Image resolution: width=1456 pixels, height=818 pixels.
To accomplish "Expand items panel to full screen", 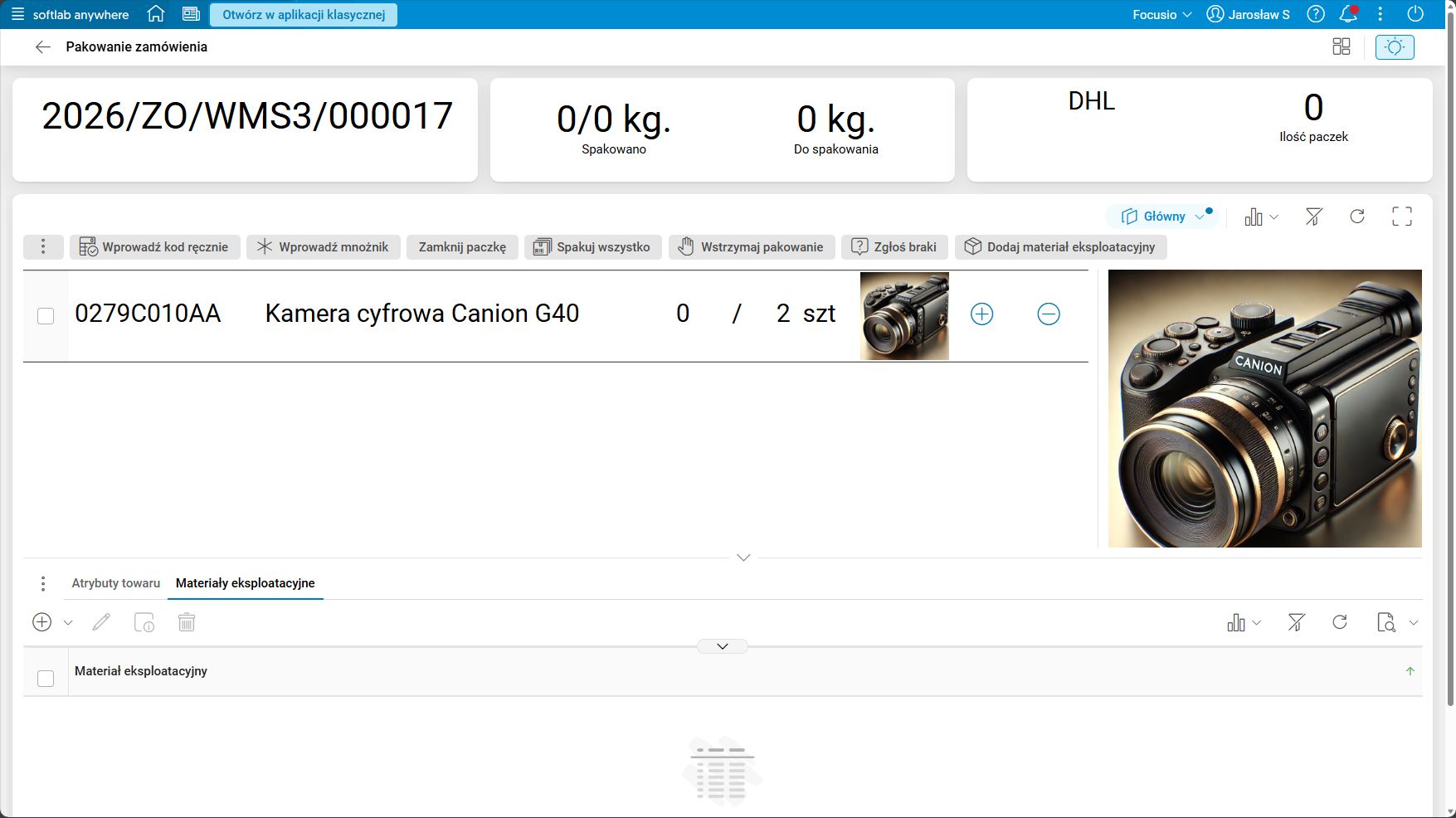I will point(1402,217).
